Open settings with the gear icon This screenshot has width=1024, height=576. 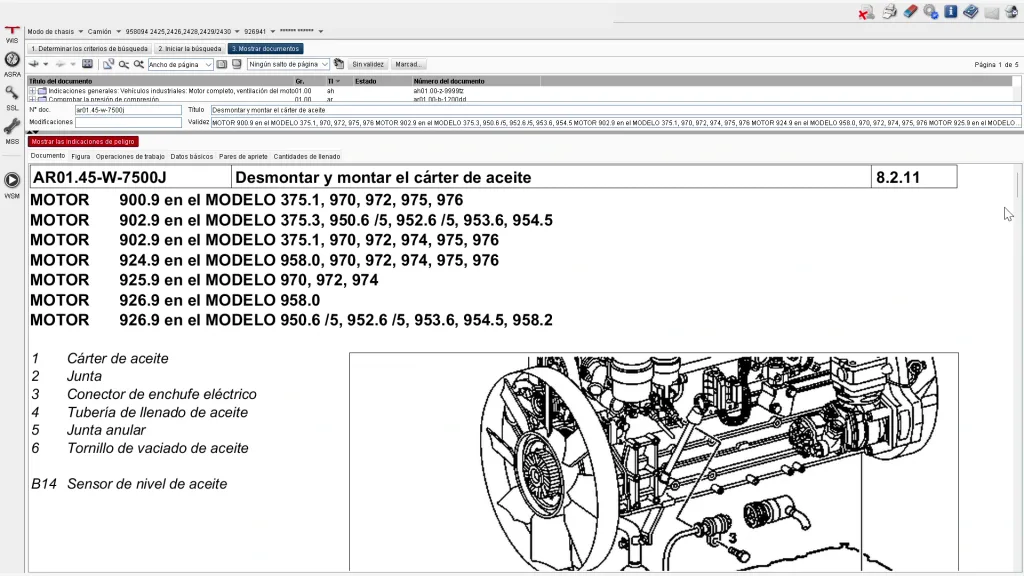931,12
